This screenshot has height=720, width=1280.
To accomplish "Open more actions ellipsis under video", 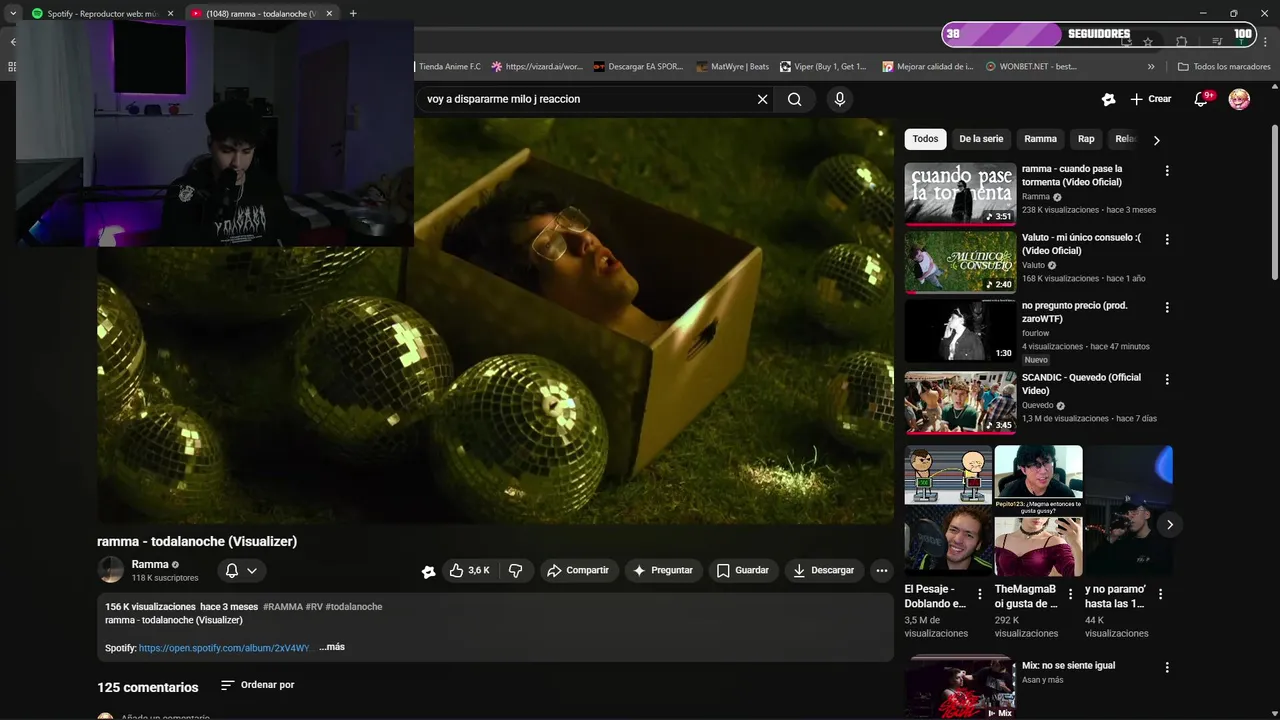I will [881, 570].
